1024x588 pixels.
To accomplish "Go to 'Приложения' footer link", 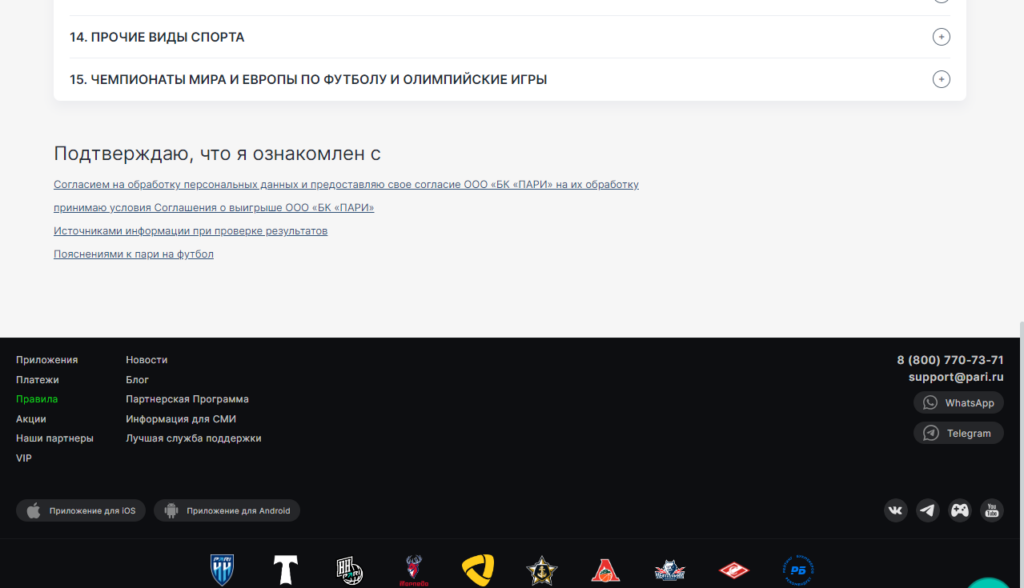I will coord(47,360).
